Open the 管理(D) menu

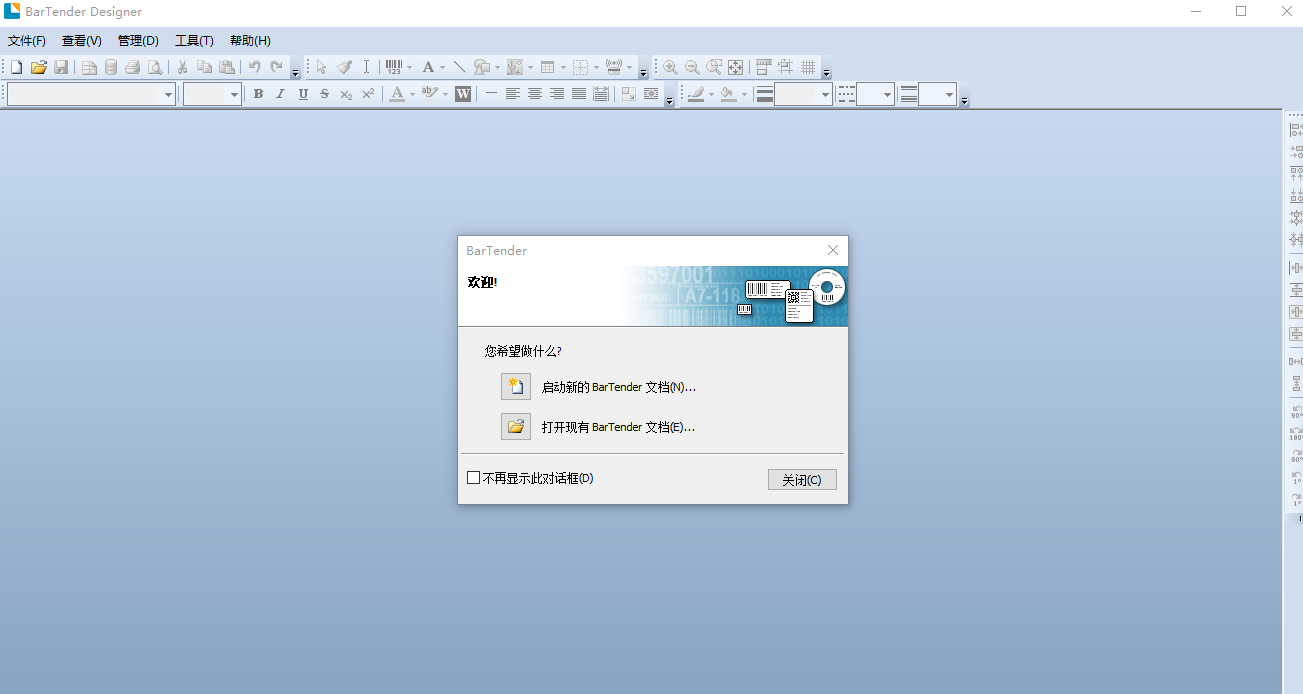click(138, 41)
